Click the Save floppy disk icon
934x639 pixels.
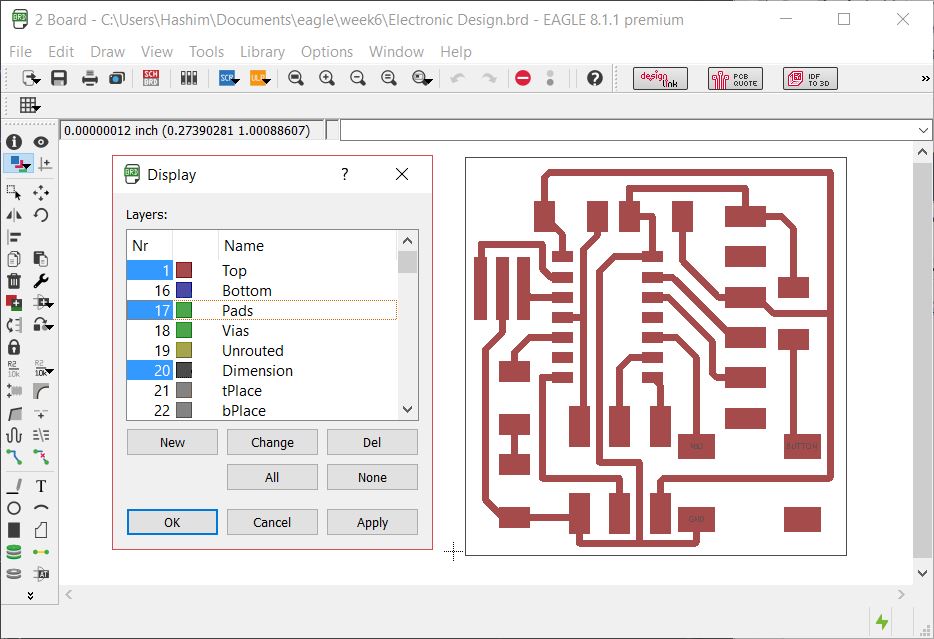(x=59, y=78)
